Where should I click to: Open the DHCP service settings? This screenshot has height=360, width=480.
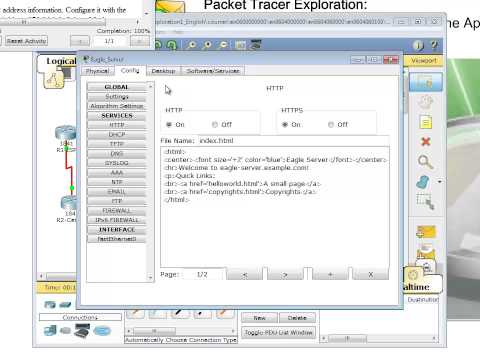tap(117, 135)
